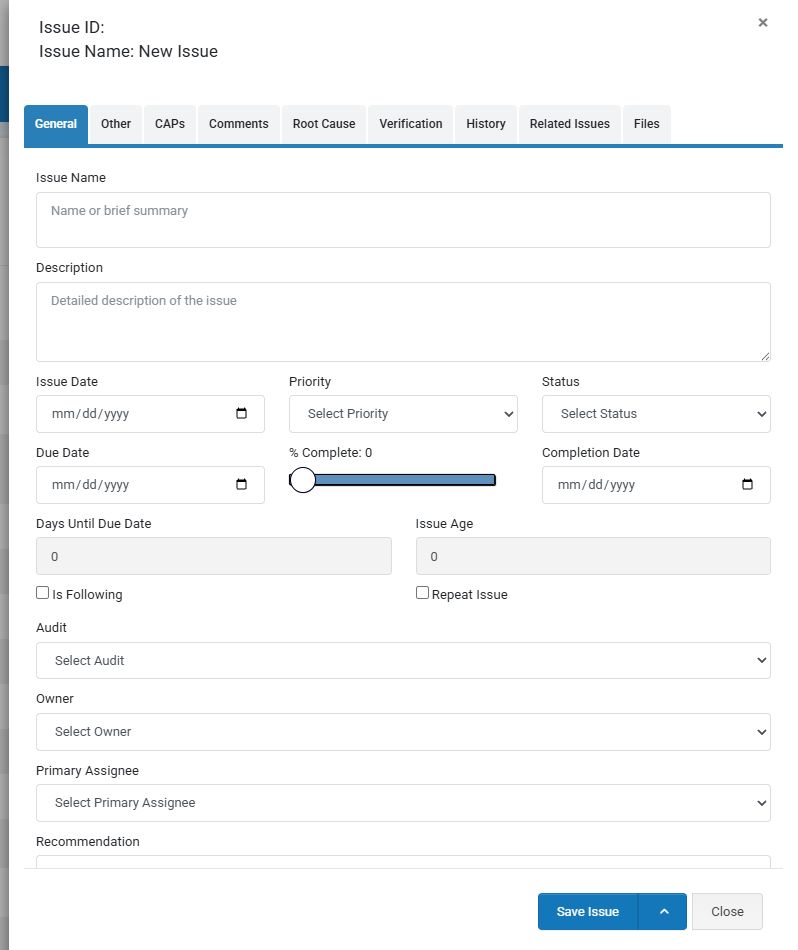798x950 pixels.
Task: Click the Issue Date input field
Action: [x=150, y=414]
